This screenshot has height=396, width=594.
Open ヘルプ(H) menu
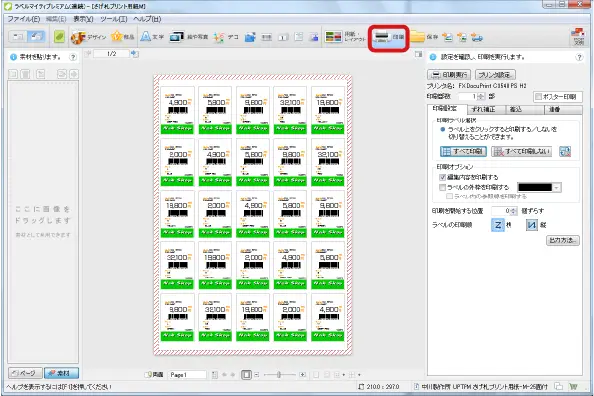(x=147, y=19)
